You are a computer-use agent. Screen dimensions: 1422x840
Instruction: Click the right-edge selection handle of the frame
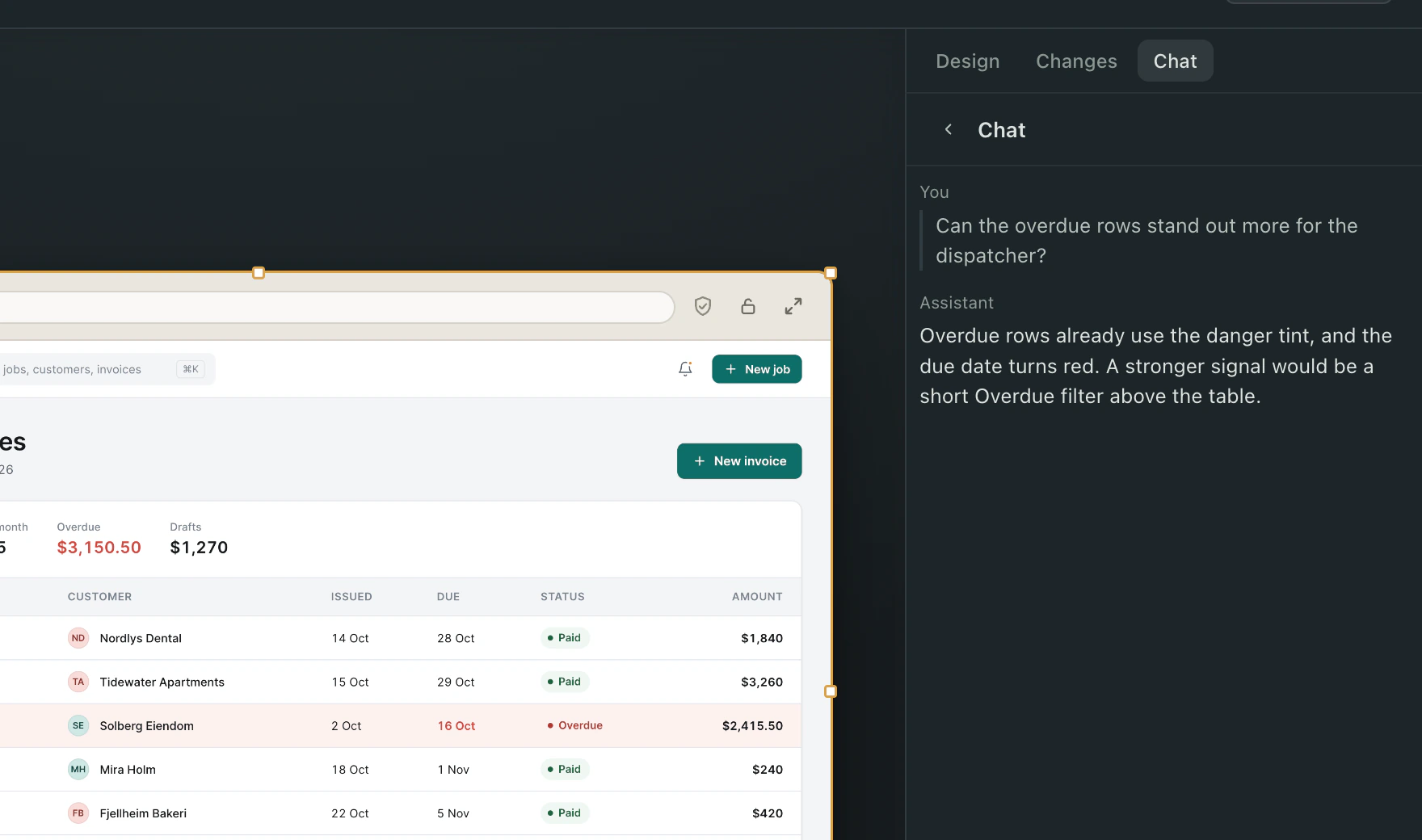pos(831,691)
